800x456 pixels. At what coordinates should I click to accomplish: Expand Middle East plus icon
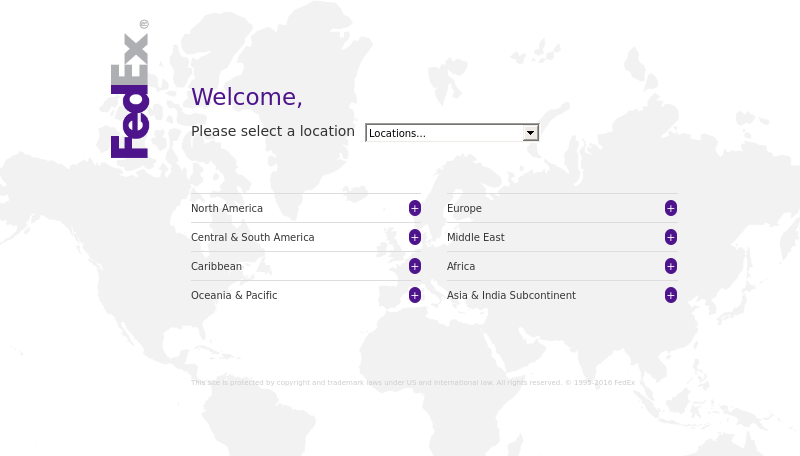(671, 237)
